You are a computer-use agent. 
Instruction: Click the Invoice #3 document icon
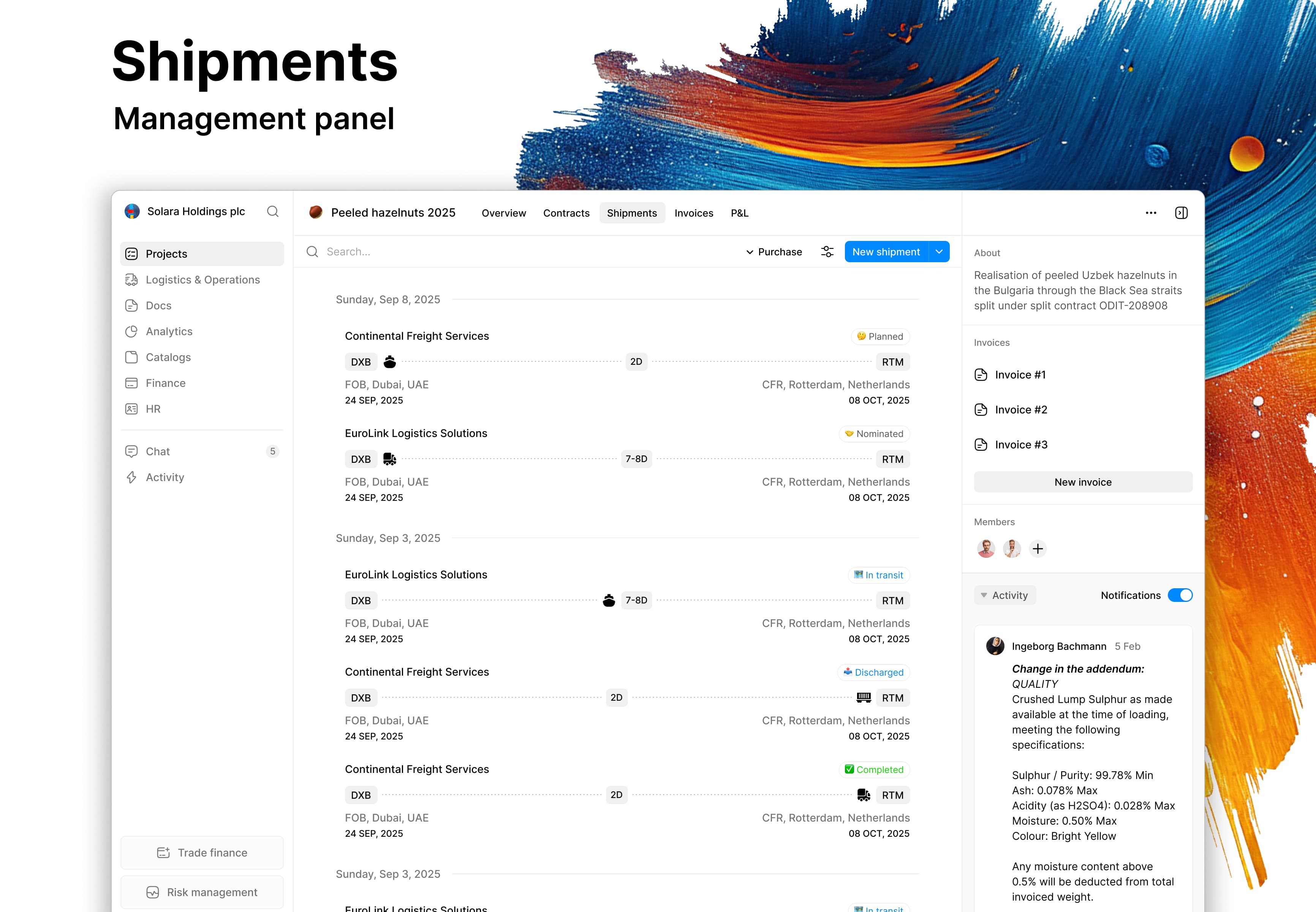click(x=981, y=445)
